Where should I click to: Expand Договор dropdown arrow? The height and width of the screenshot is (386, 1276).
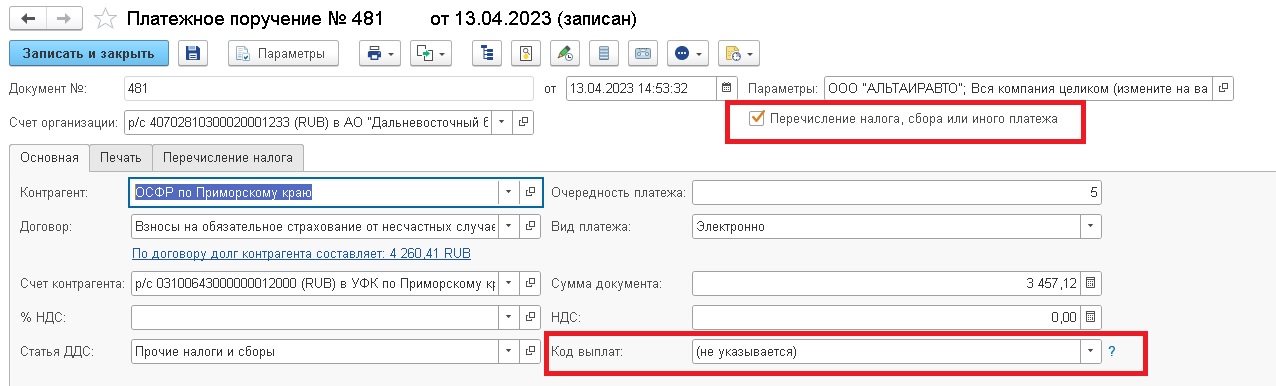pos(509,226)
